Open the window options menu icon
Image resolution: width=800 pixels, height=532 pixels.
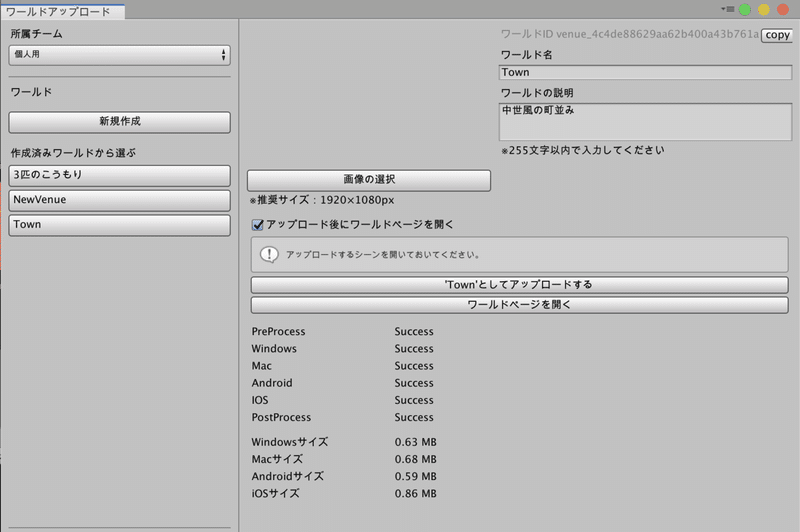[727, 9]
